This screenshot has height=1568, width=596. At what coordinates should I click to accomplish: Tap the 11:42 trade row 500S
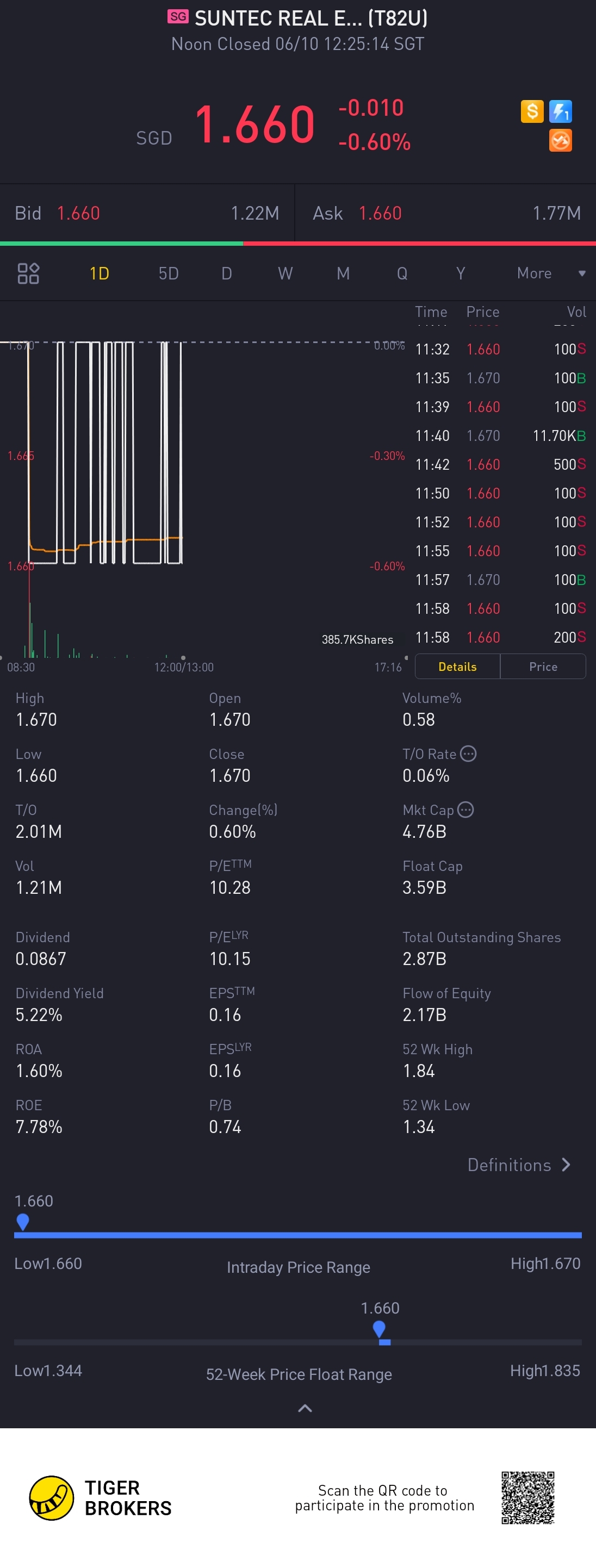500,464
